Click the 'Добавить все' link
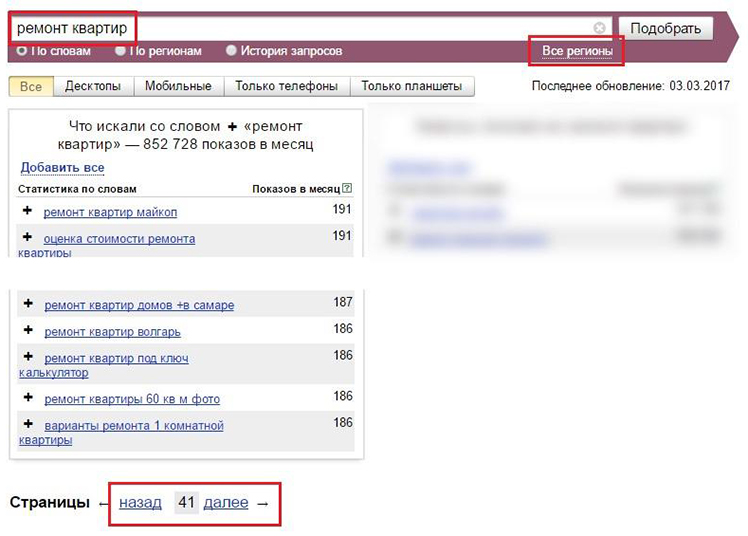 click(62, 167)
